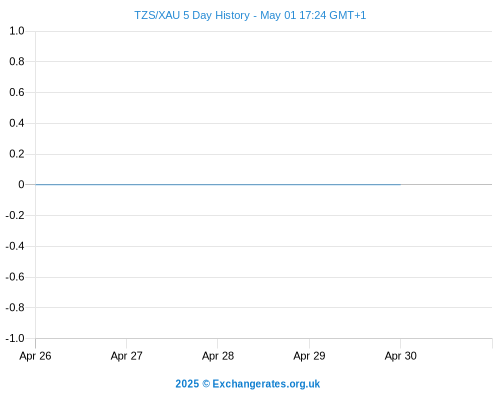Screen dimensions: 495x400
Task: Click the 1.0 y-axis label
Action: (x=17, y=31)
